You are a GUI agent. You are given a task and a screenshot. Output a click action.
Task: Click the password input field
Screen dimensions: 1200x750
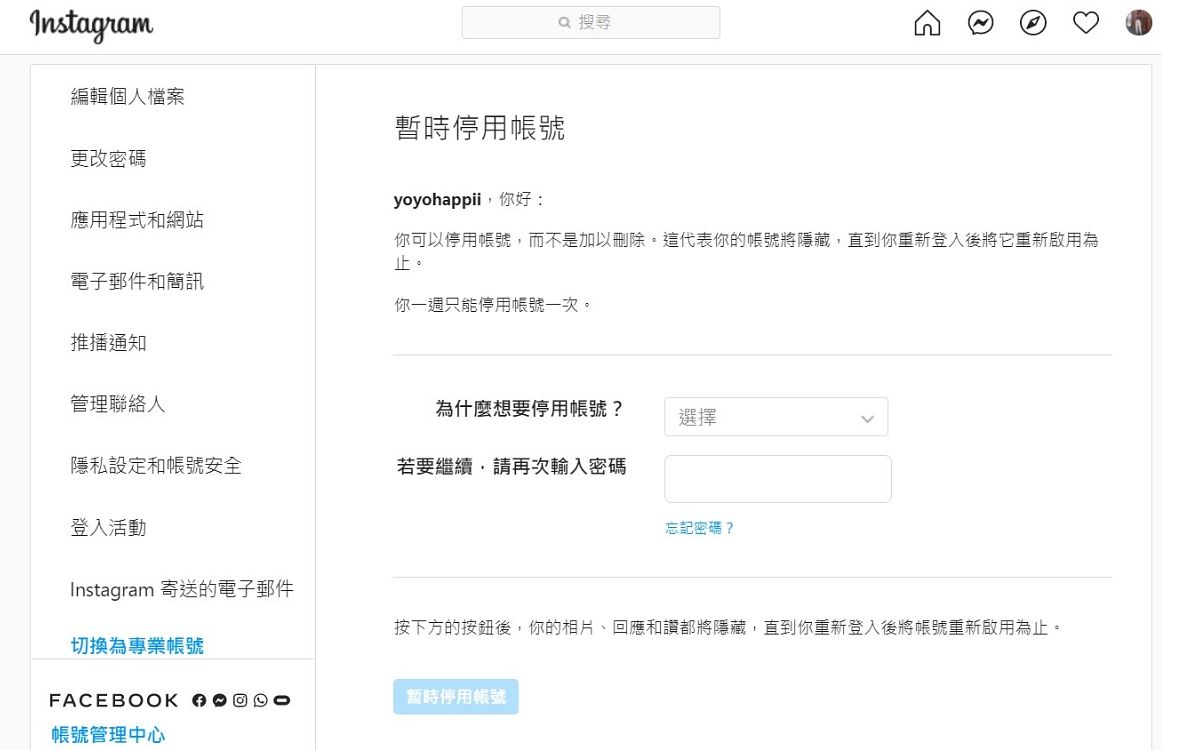776,478
